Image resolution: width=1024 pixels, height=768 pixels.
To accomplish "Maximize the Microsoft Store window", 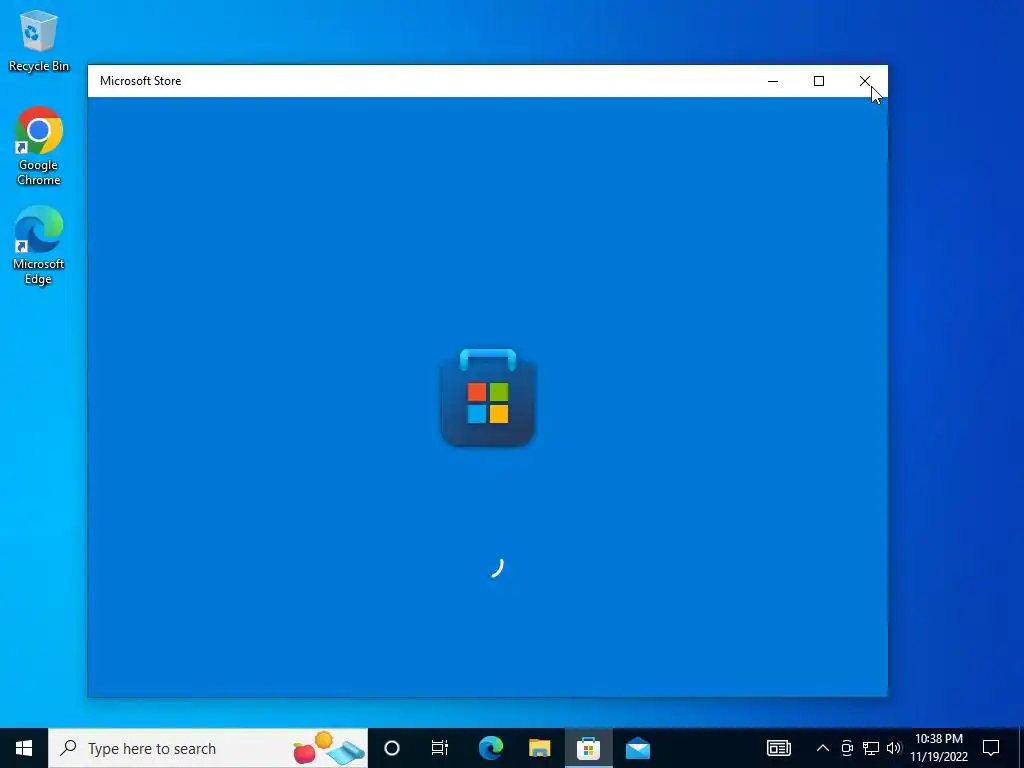I will (819, 81).
